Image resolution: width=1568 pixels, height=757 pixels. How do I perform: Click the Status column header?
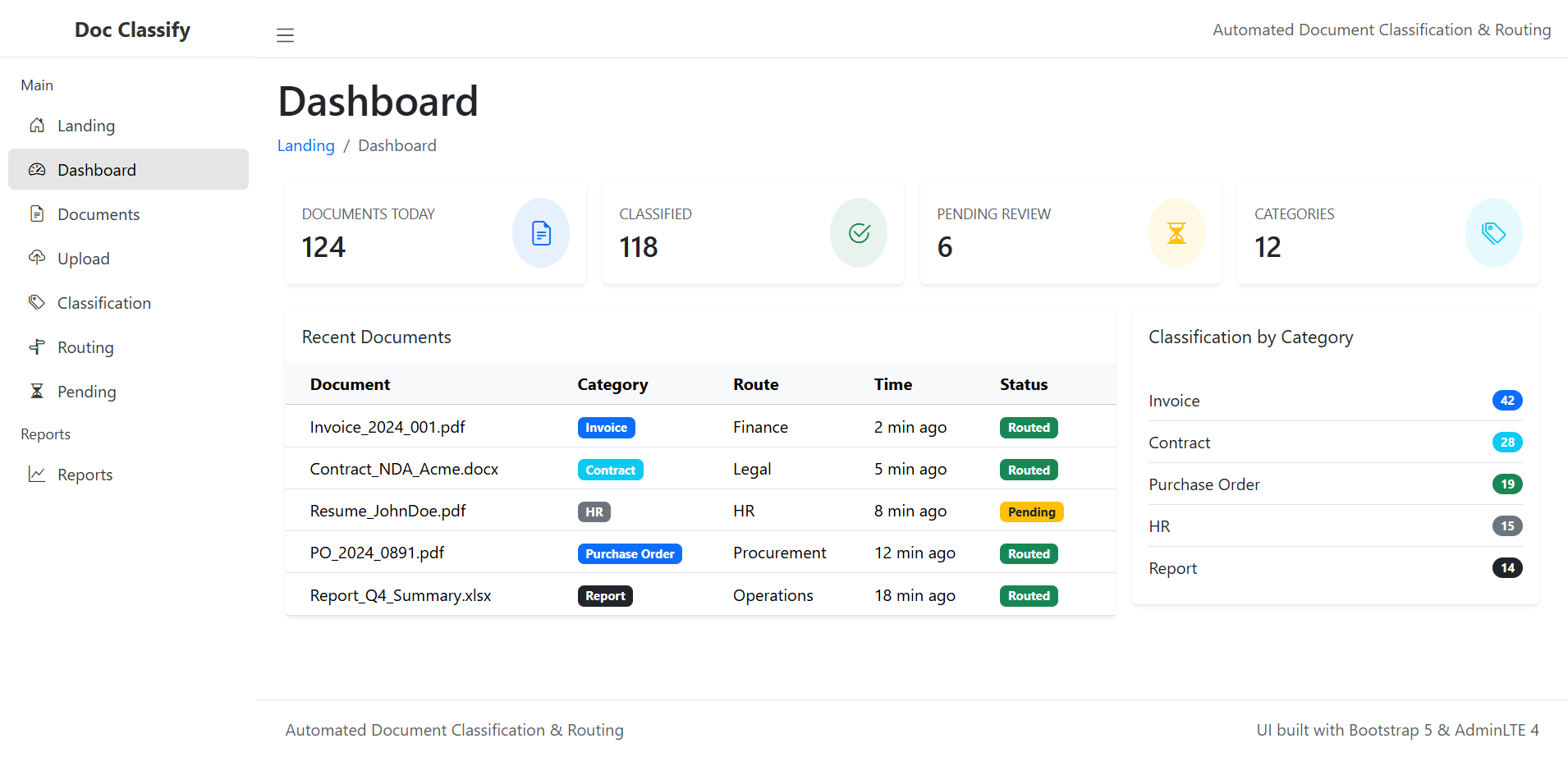(x=1023, y=384)
